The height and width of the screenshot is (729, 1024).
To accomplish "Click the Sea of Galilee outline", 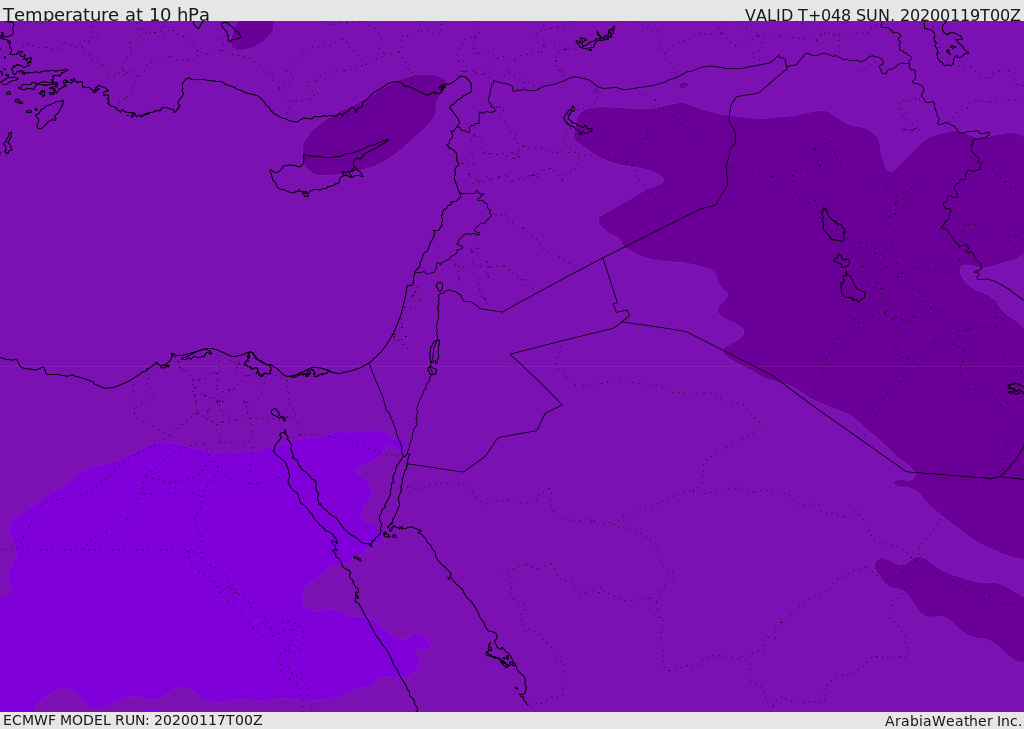I will point(439,287).
